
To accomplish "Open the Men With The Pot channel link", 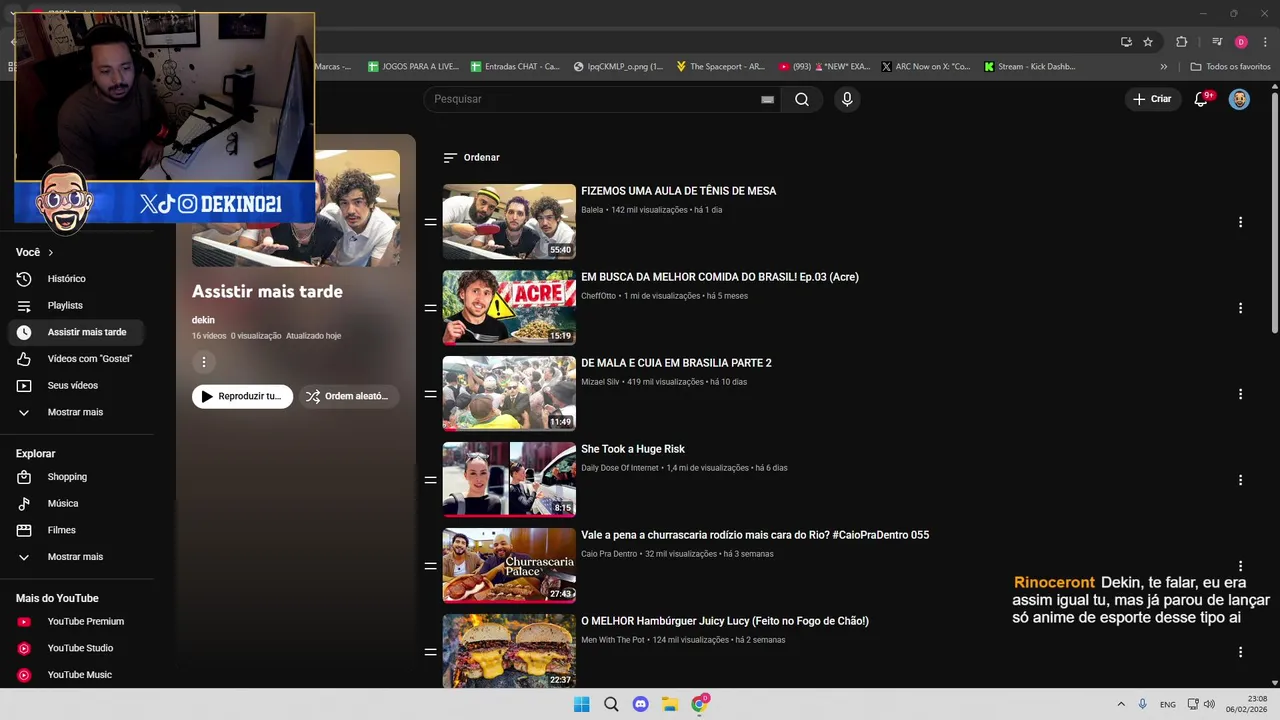I will 613,640.
